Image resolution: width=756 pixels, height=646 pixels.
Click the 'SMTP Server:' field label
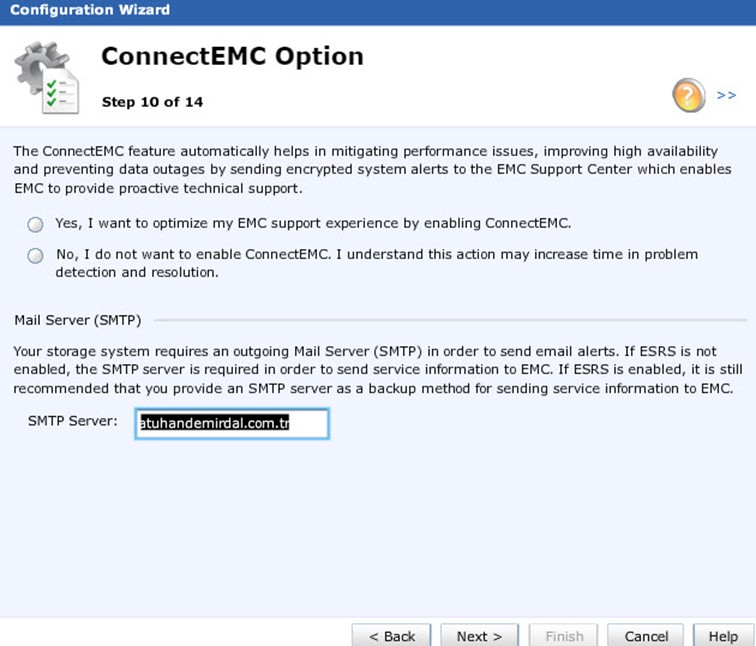tap(73, 421)
